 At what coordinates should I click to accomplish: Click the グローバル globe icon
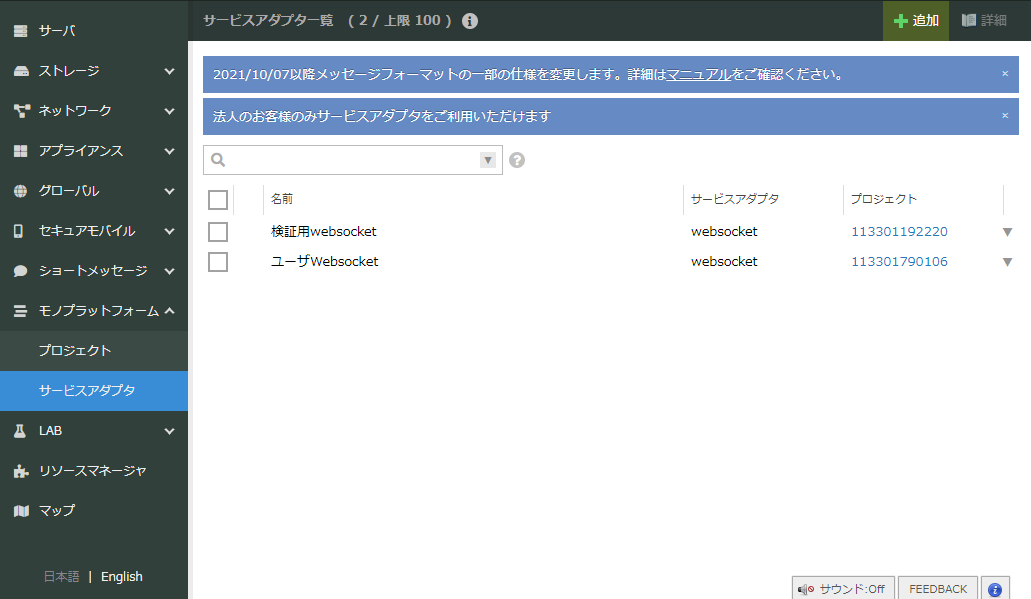tap(21, 191)
